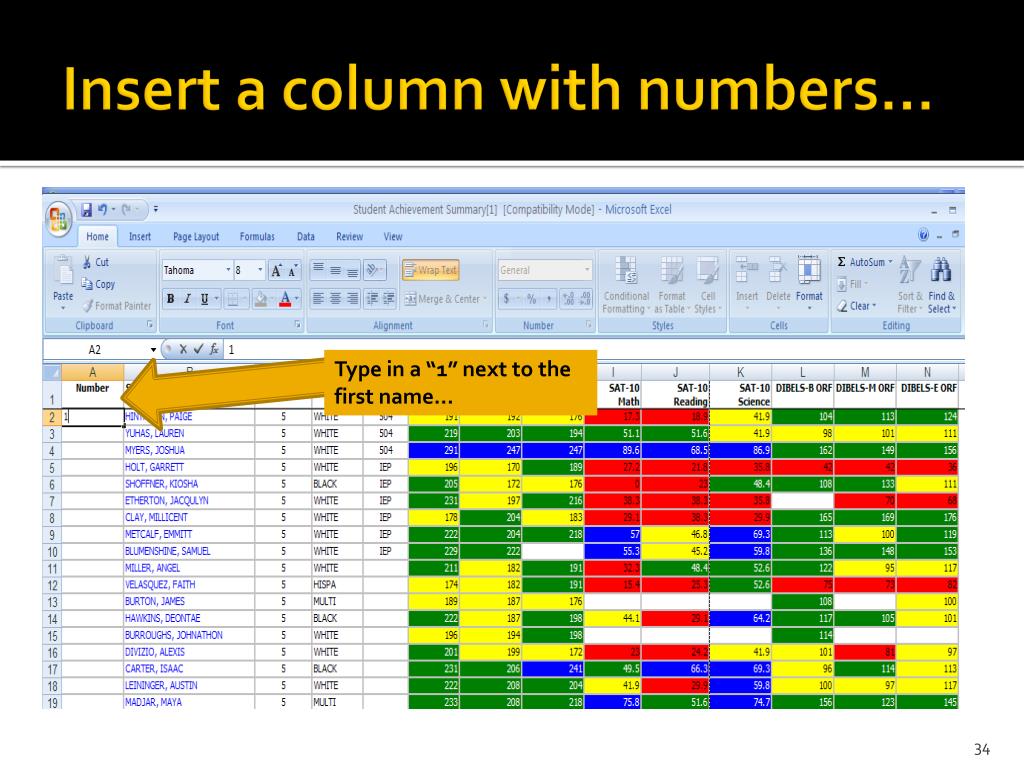This screenshot has height=768, width=1024.
Task: Open the Format cells menu
Action: [x=809, y=281]
